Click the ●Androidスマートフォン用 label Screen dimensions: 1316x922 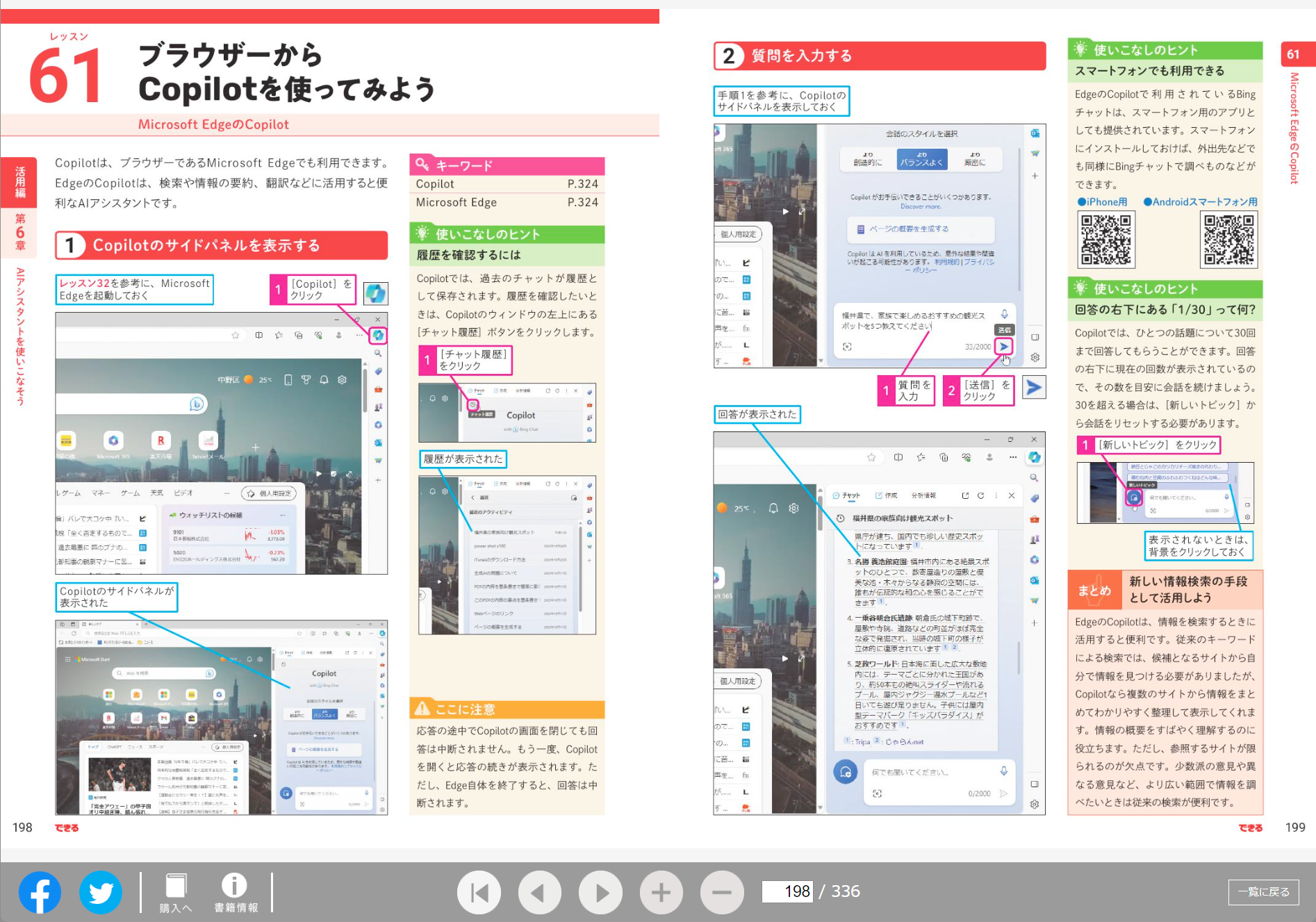(1201, 202)
